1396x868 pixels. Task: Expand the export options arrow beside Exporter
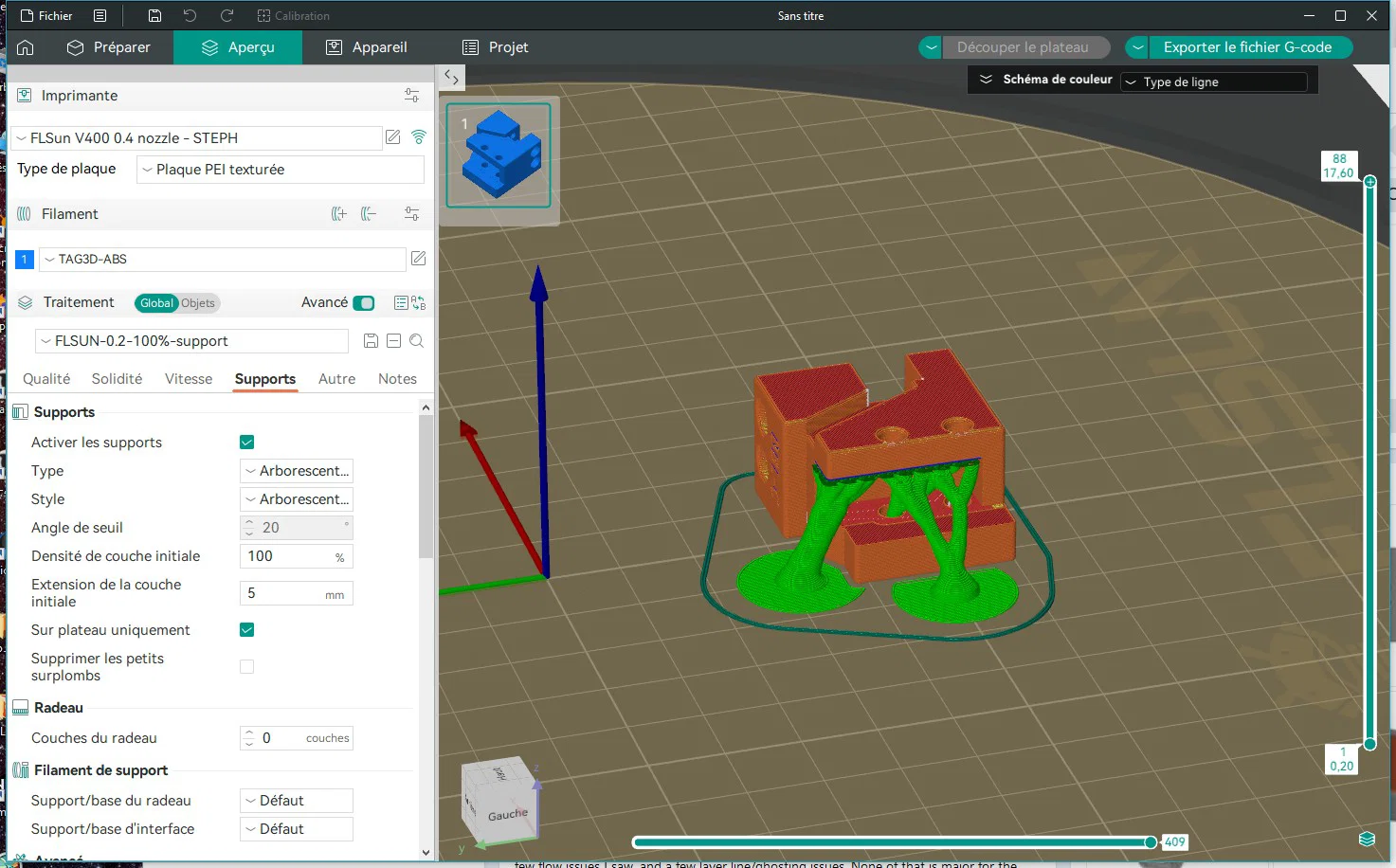1137,47
